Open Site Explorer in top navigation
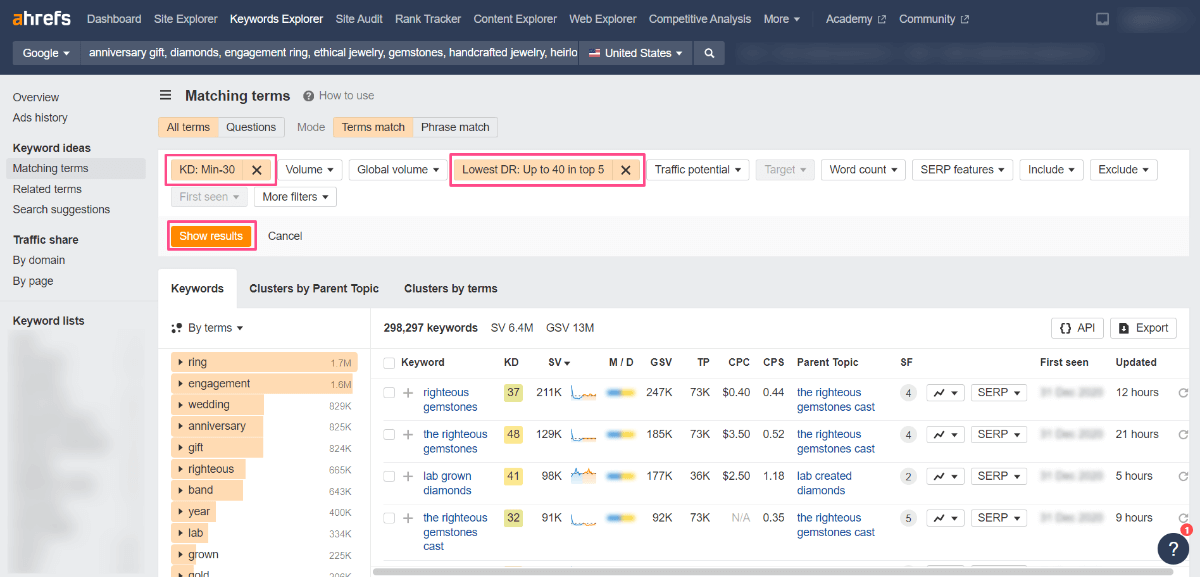Screen dimensions: 1200x577 [x=185, y=19]
